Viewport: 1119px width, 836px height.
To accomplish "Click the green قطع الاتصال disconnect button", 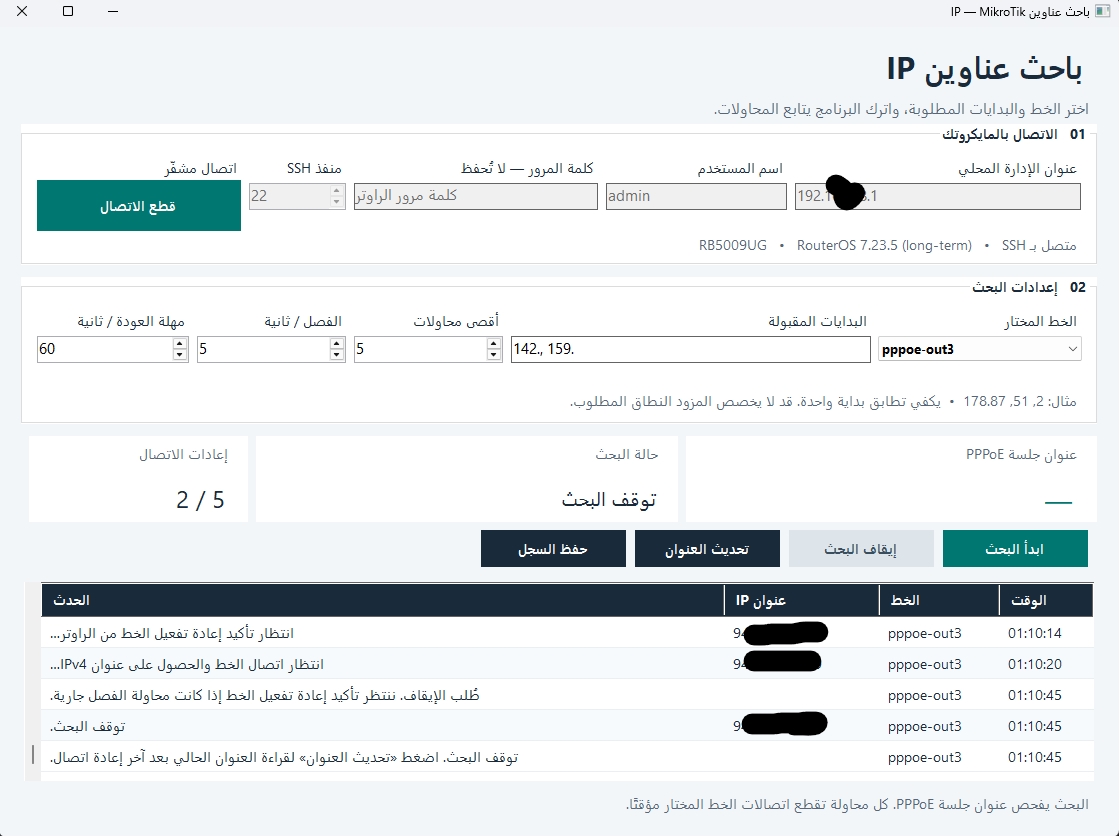I will [x=138, y=206].
